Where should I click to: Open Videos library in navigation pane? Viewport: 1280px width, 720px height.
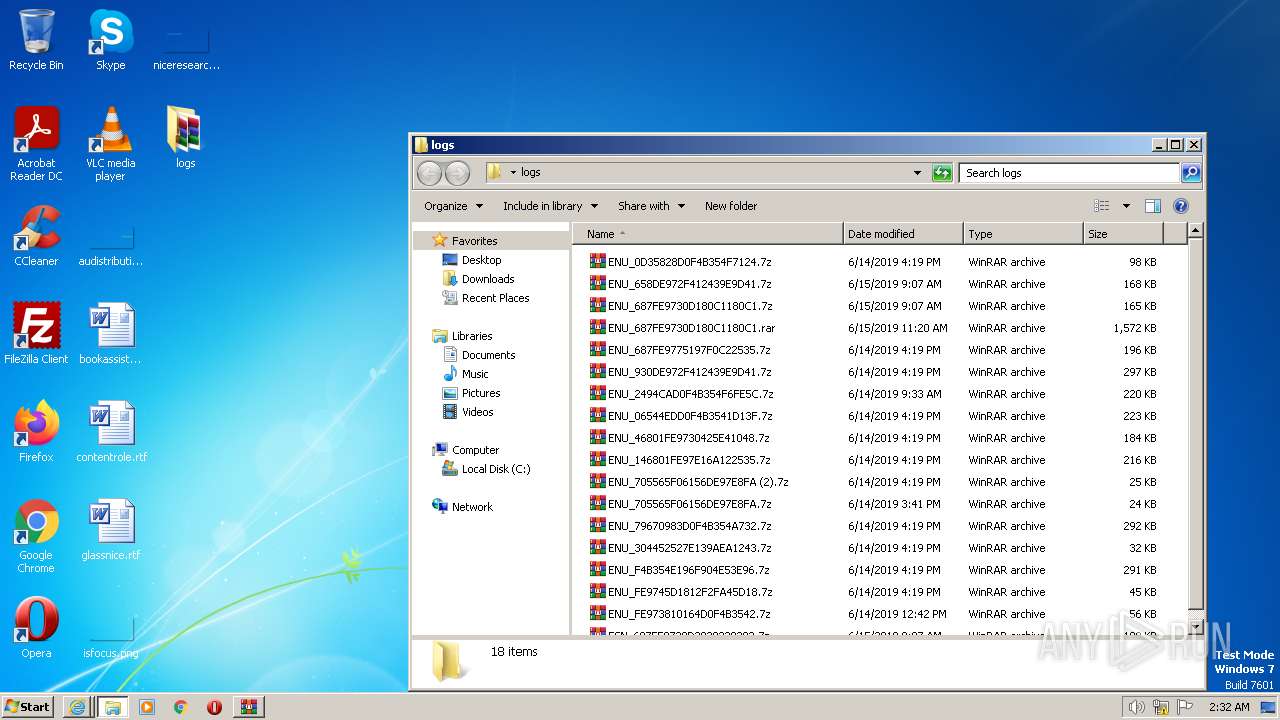tap(477, 412)
